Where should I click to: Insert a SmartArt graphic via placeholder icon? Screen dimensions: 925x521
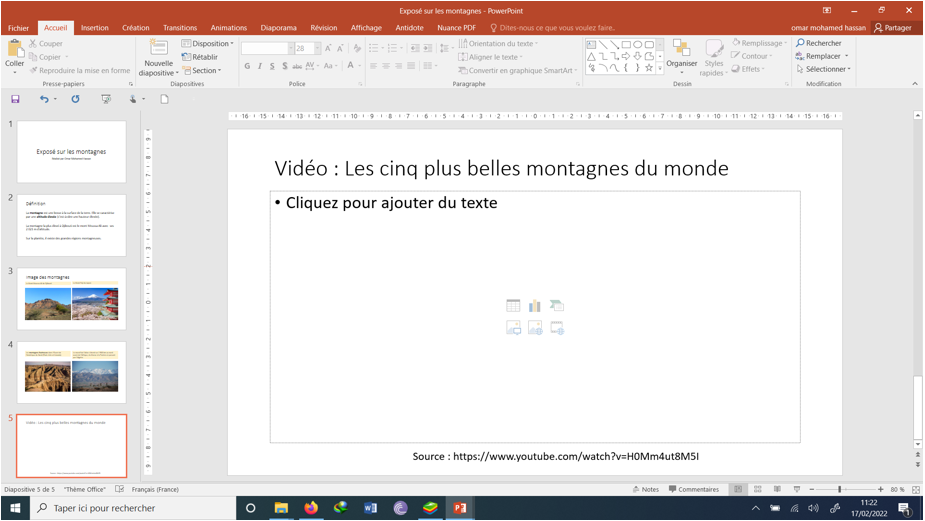(x=557, y=306)
